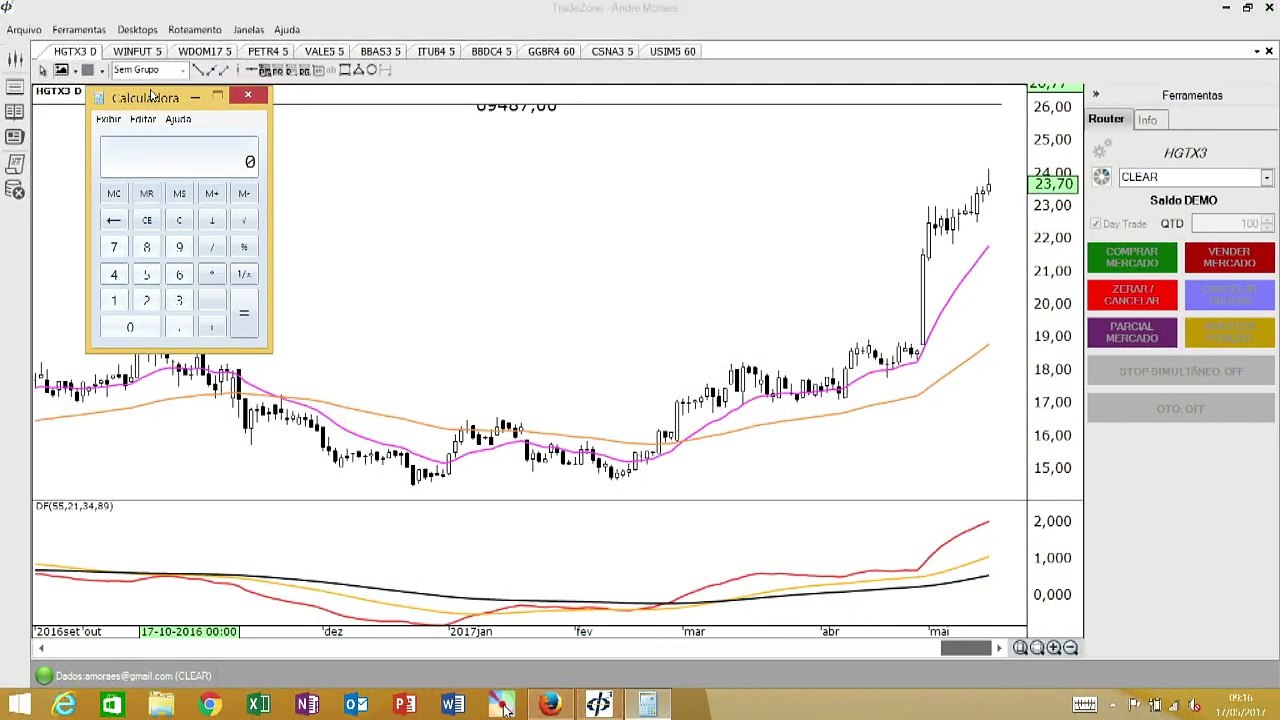Open the Janelas menu in TradeZone

tap(248, 30)
